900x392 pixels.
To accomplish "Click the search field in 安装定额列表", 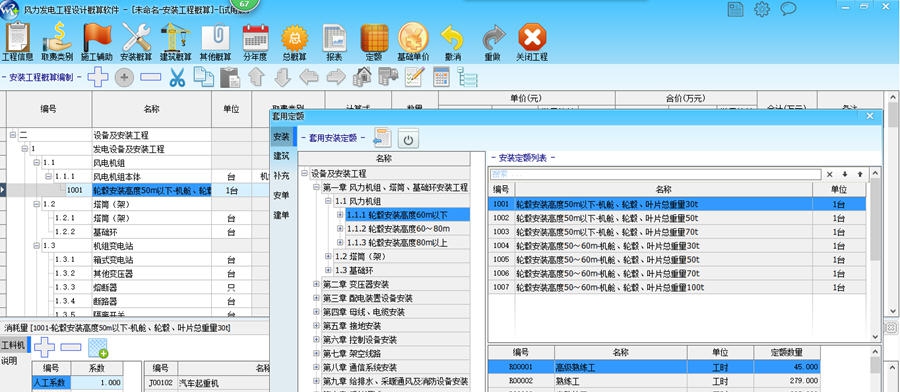I will pos(655,174).
